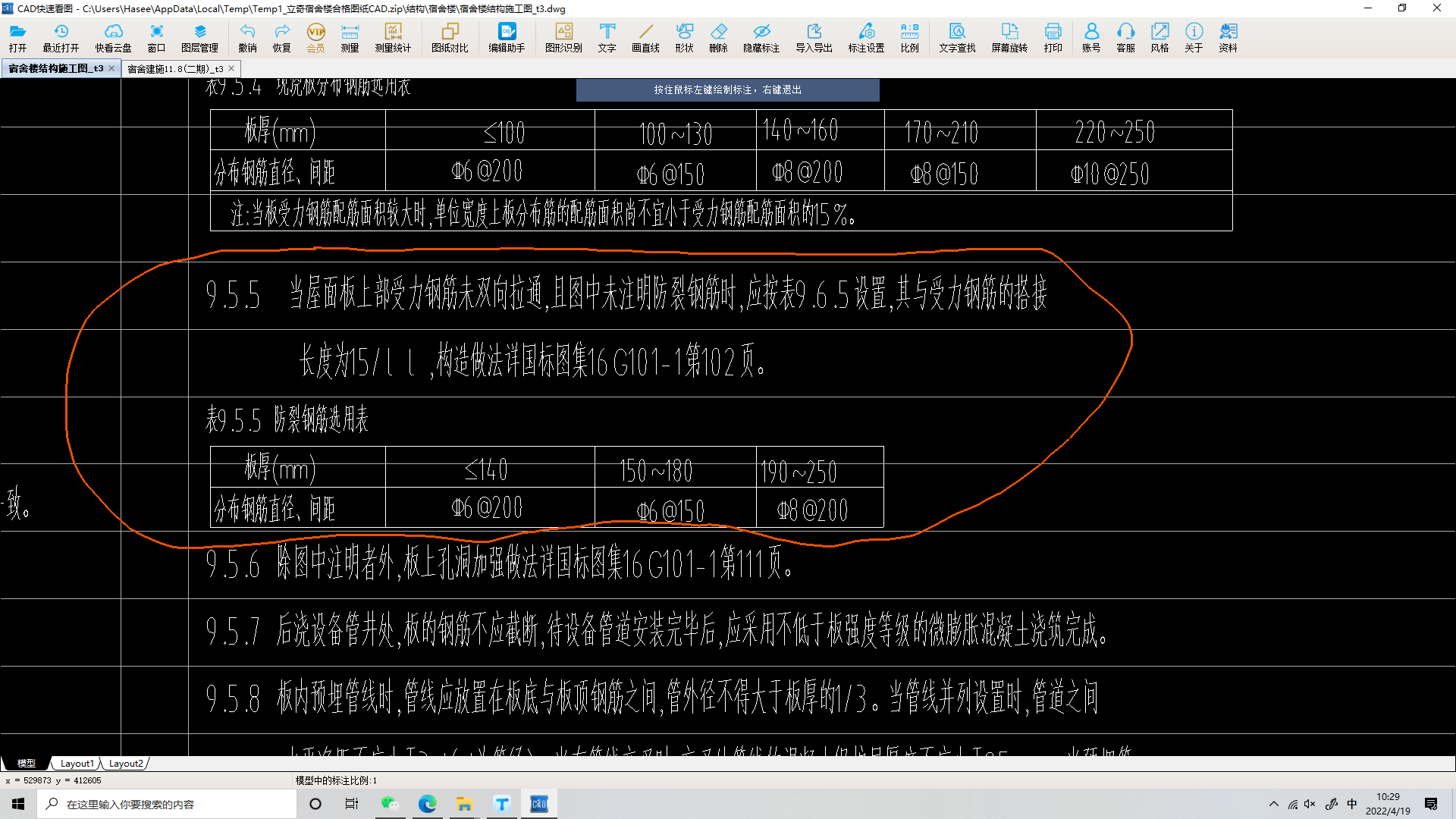The width and height of the screenshot is (1456, 819).
Task: Open the CAD viewer taskbar icon
Action: click(x=539, y=804)
